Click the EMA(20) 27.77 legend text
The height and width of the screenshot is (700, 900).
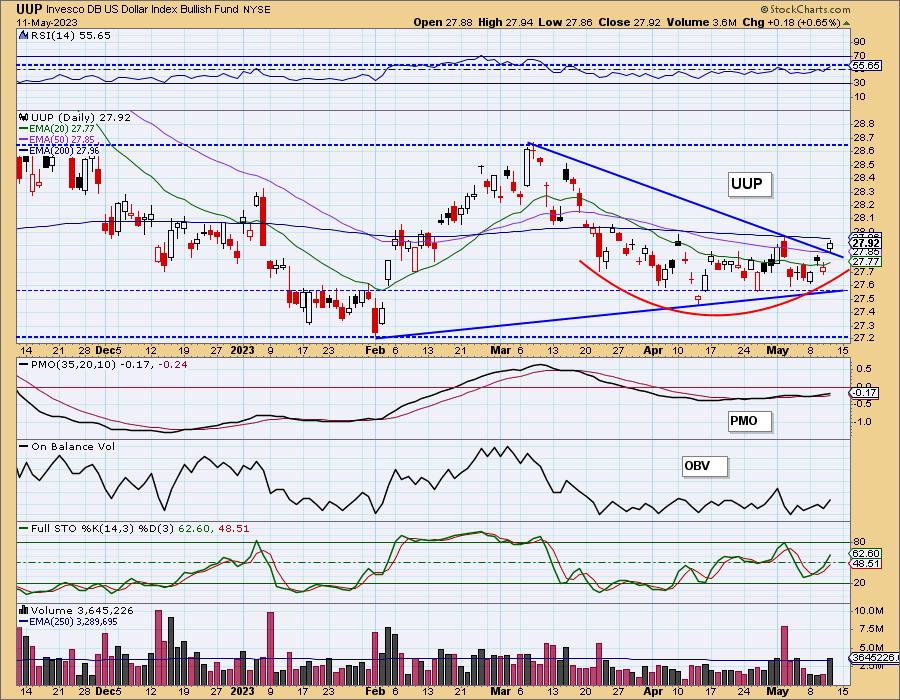(61, 129)
